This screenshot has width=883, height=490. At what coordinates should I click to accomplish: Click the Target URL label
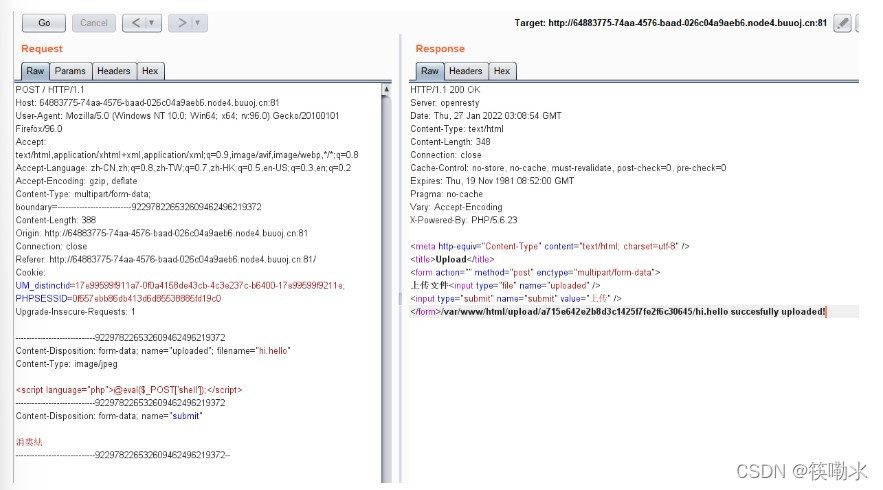coord(670,23)
